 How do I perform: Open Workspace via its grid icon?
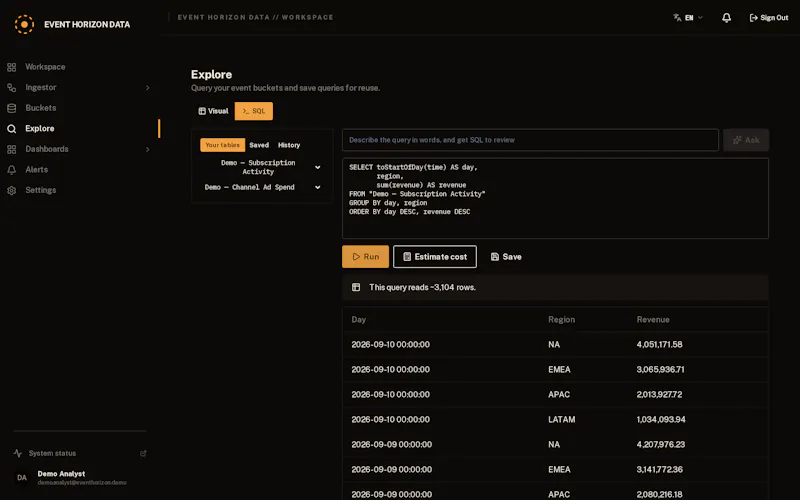tap(11, 67)
